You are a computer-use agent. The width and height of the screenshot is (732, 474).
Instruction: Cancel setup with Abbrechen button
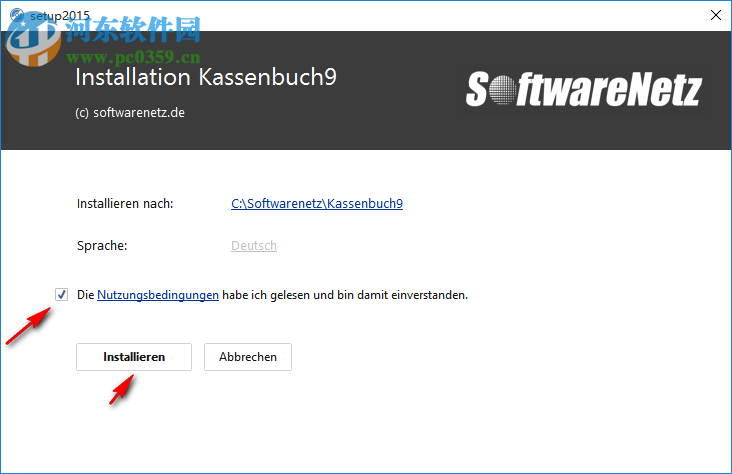pyautogui.click(x=248, y=357)
